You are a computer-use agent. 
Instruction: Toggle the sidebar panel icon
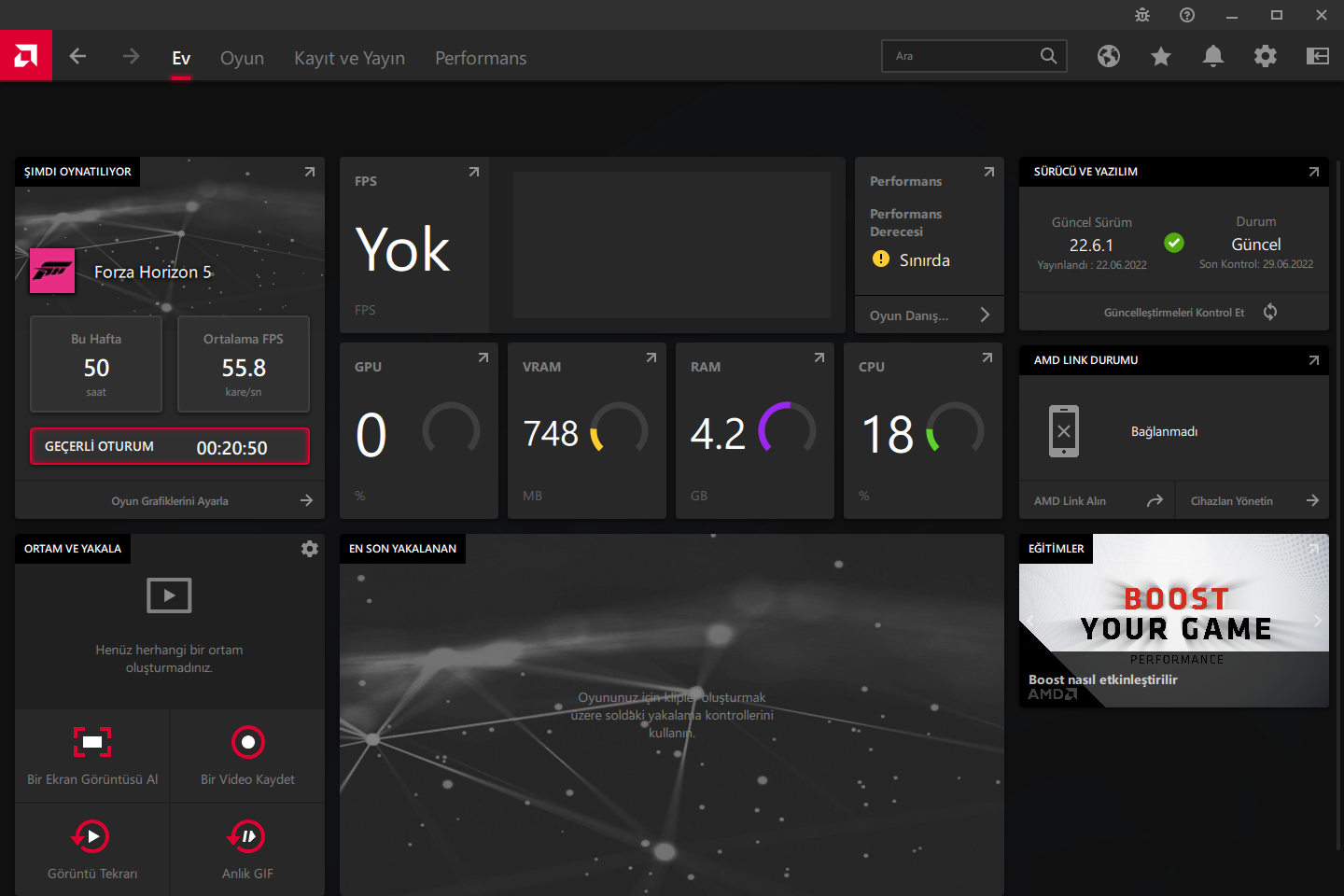(1318, 56)
